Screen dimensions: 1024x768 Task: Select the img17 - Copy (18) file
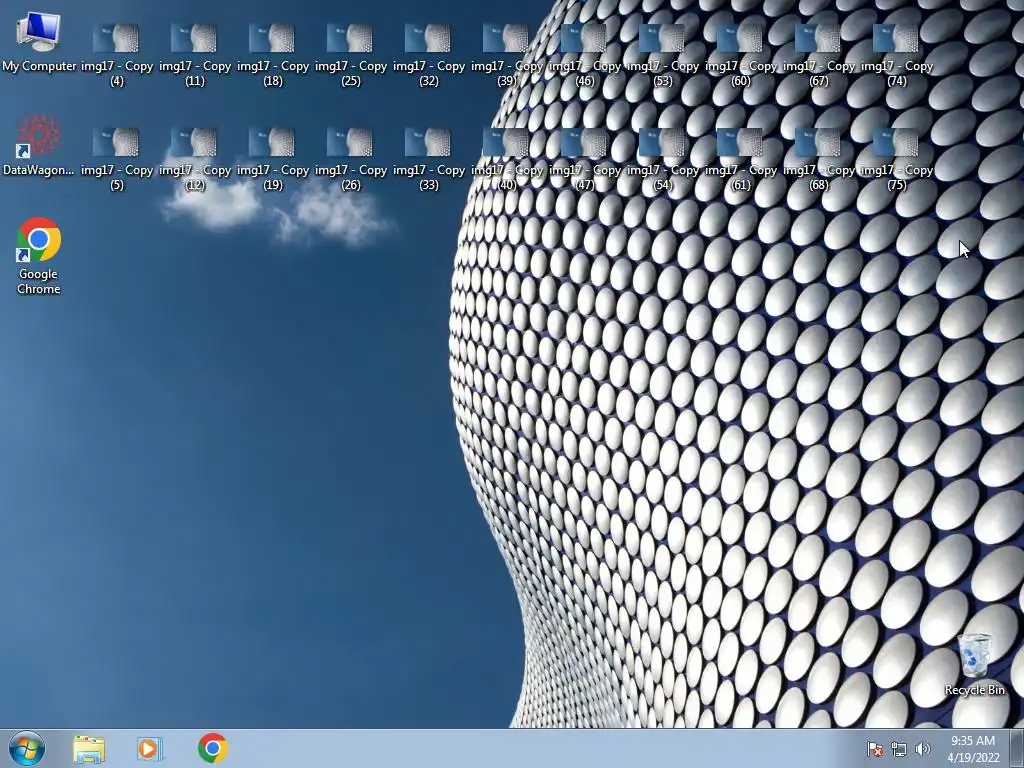[x=273, y=56]
